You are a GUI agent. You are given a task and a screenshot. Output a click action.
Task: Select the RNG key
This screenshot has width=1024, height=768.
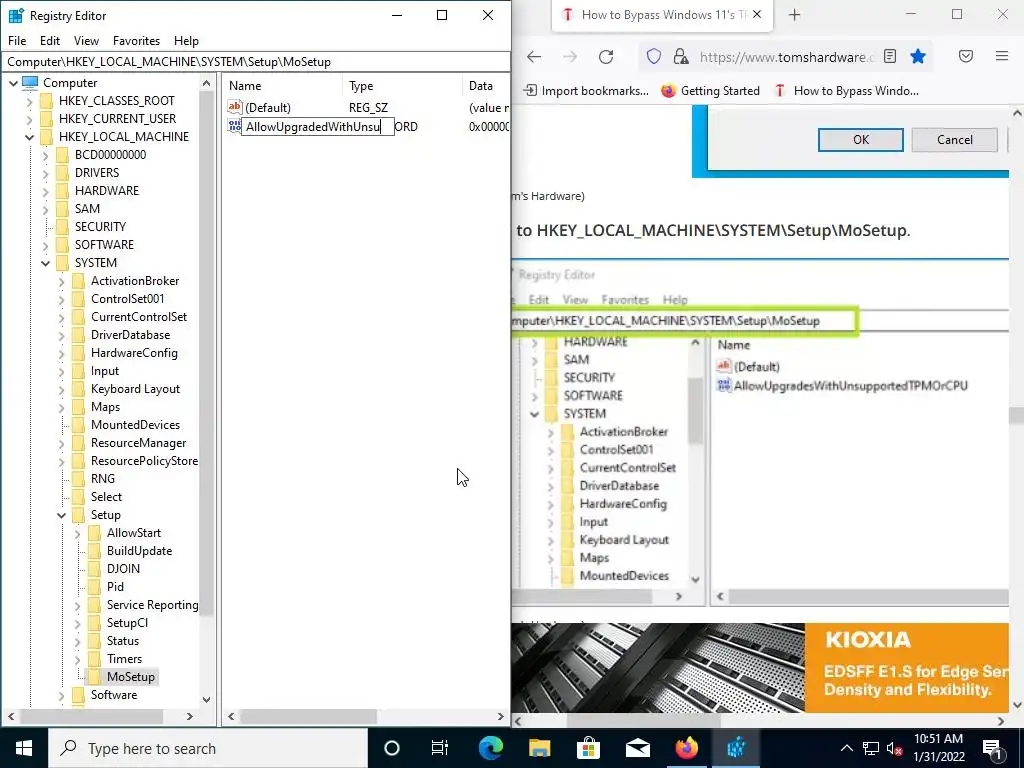(103, 479)
